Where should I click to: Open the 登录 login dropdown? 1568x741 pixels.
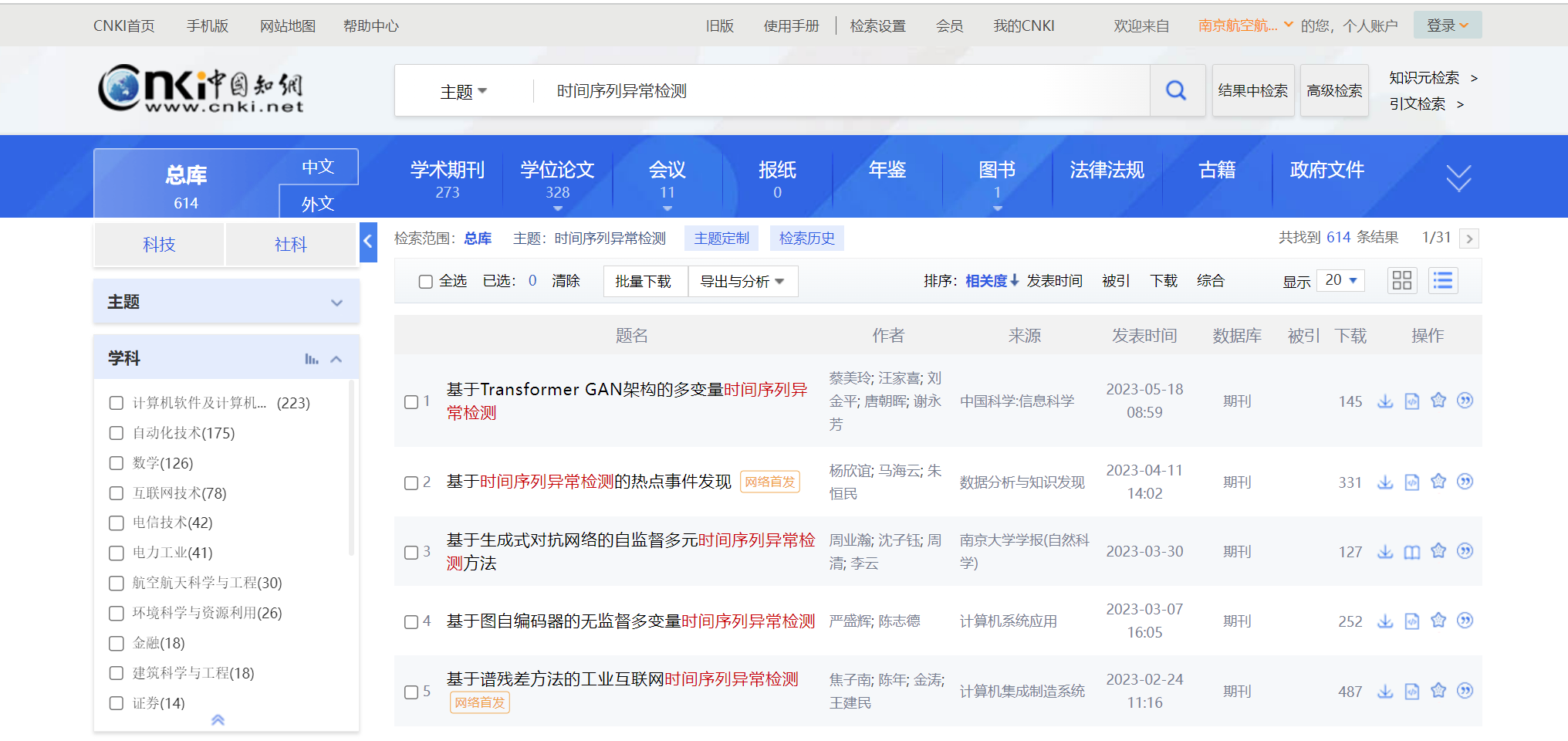[x=1447, y=25]
